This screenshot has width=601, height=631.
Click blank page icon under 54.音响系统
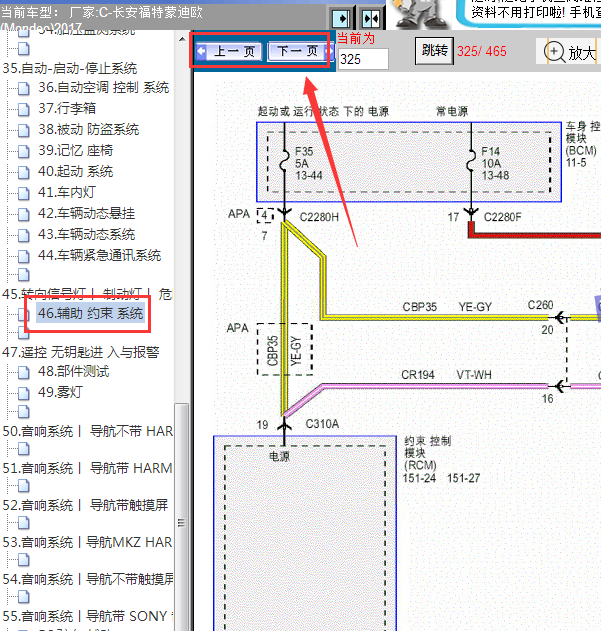pyautogui.click(x=24, y=596)
